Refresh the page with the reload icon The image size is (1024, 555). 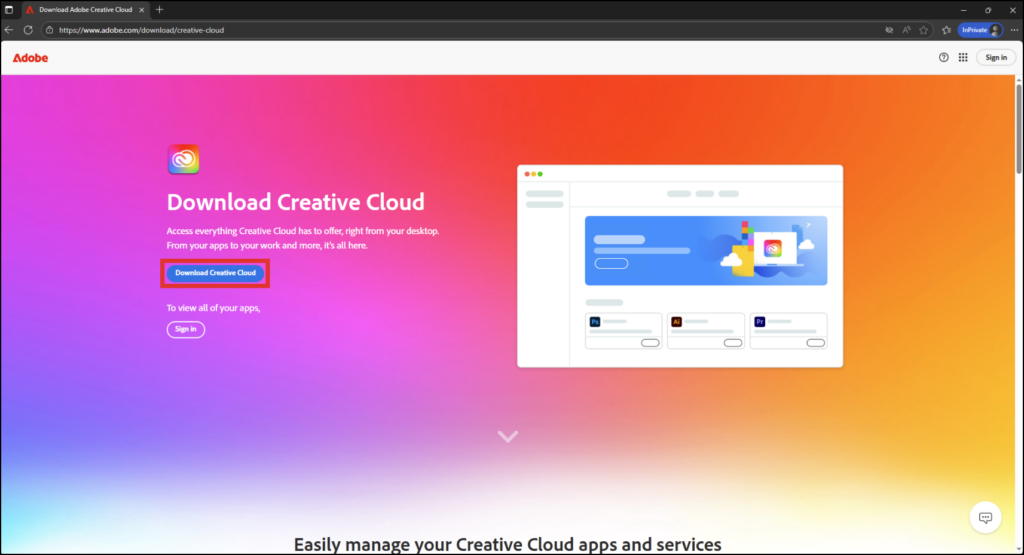[x=28, y=30]
